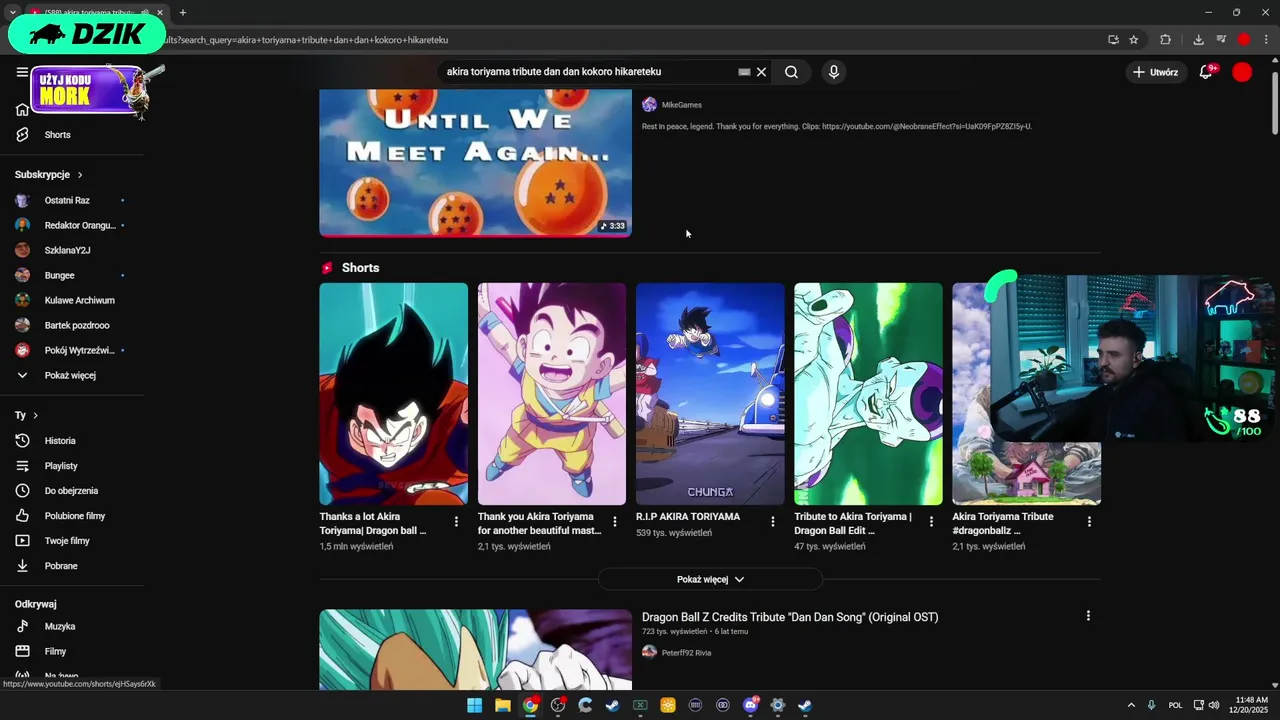Open the Windows Start menu
The height and width of the screenshot is (720, 1280).
pyautogui.click(x=474, y=705)
